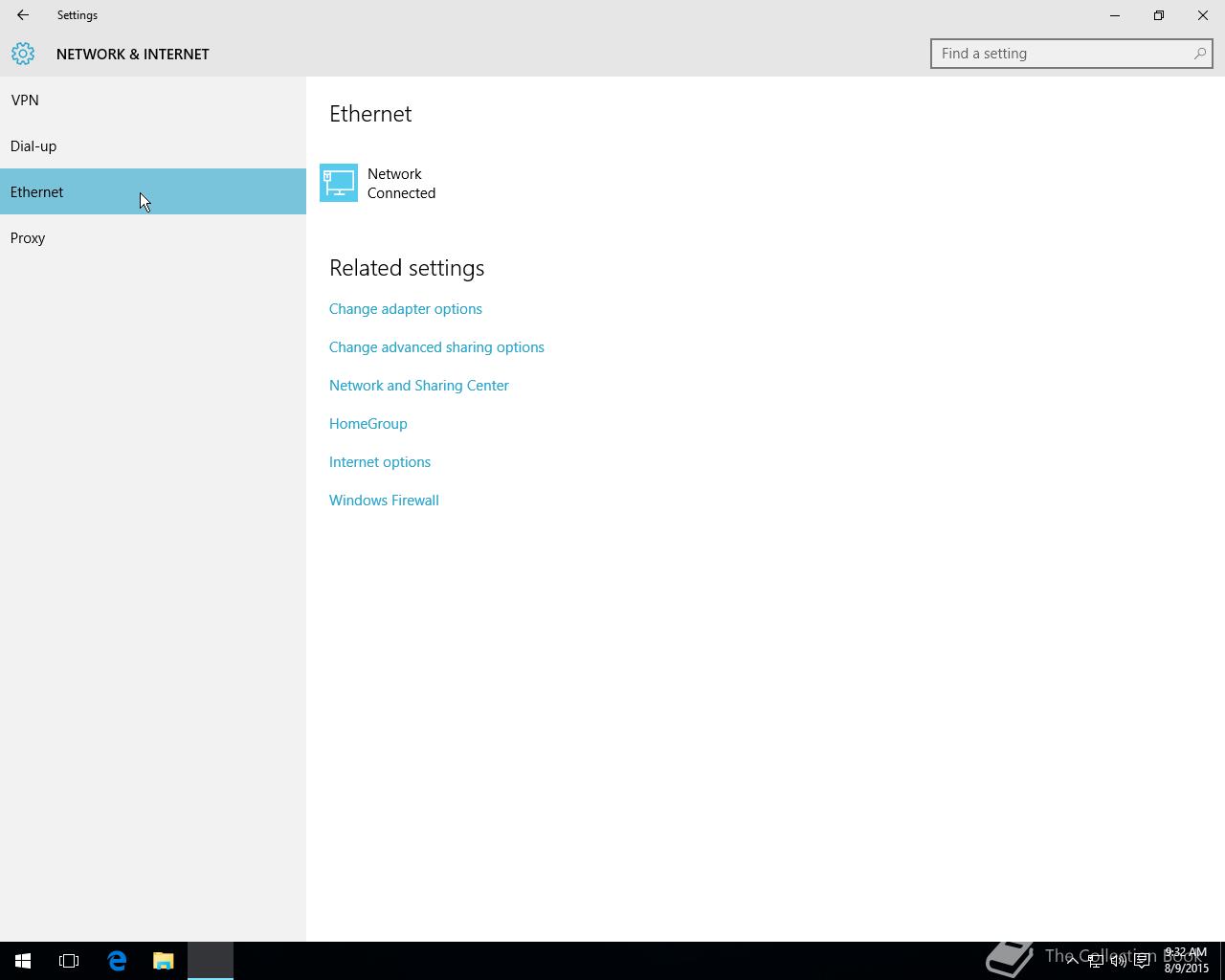Open network status tray icon
1225x980 pixels.
point(1096,961)
